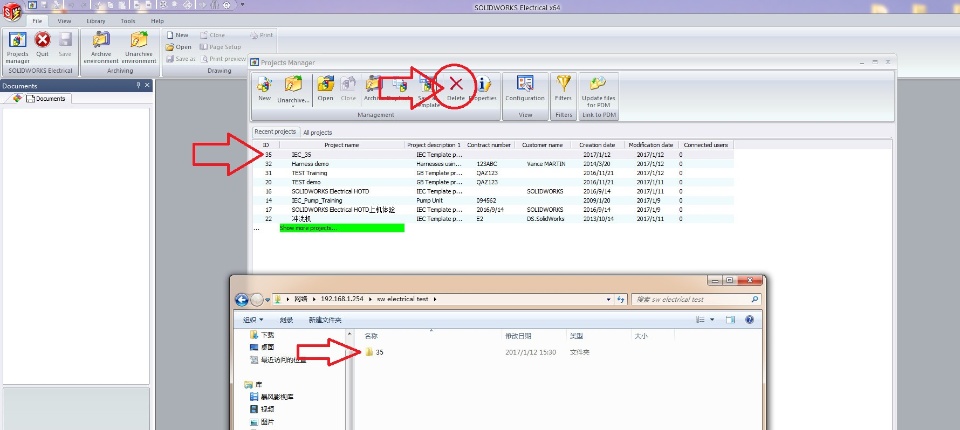960x430 pixels.
Task: Click search magnifier in Explorer
Action: (x=754, y=300)
